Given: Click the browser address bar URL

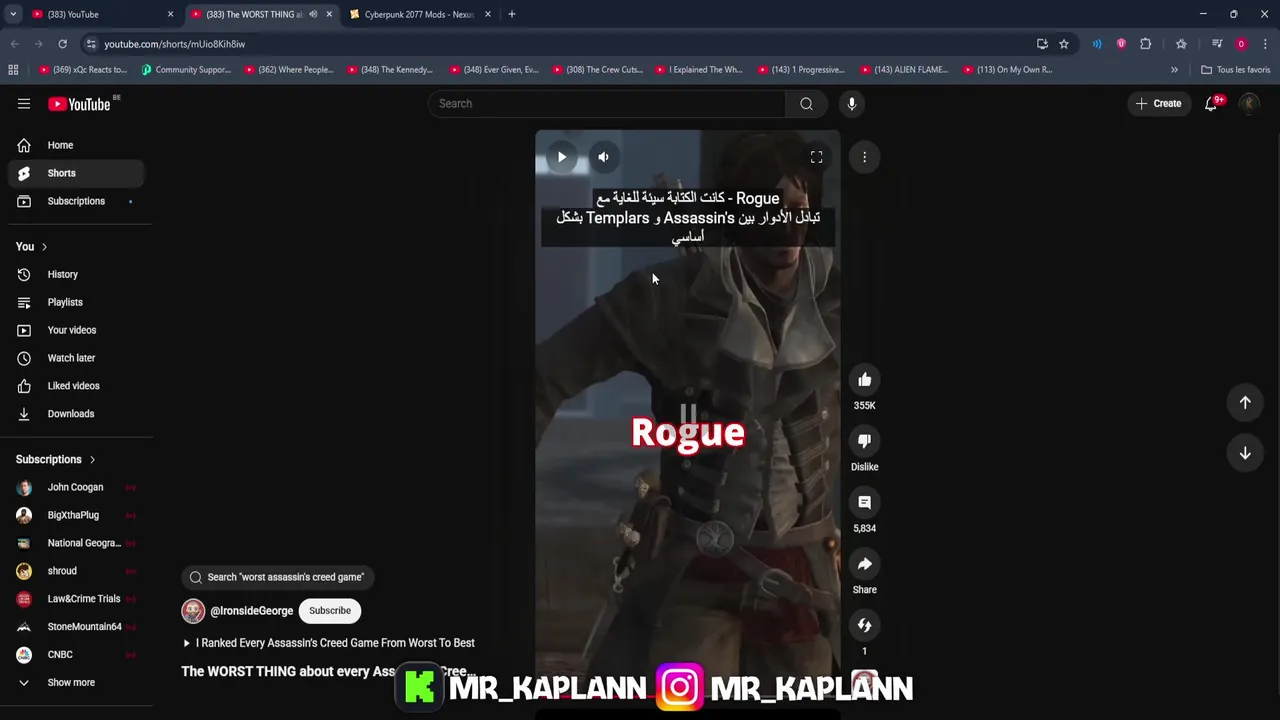Looking at the screenshot, I should pyautogui.click(x=175, y=44).
